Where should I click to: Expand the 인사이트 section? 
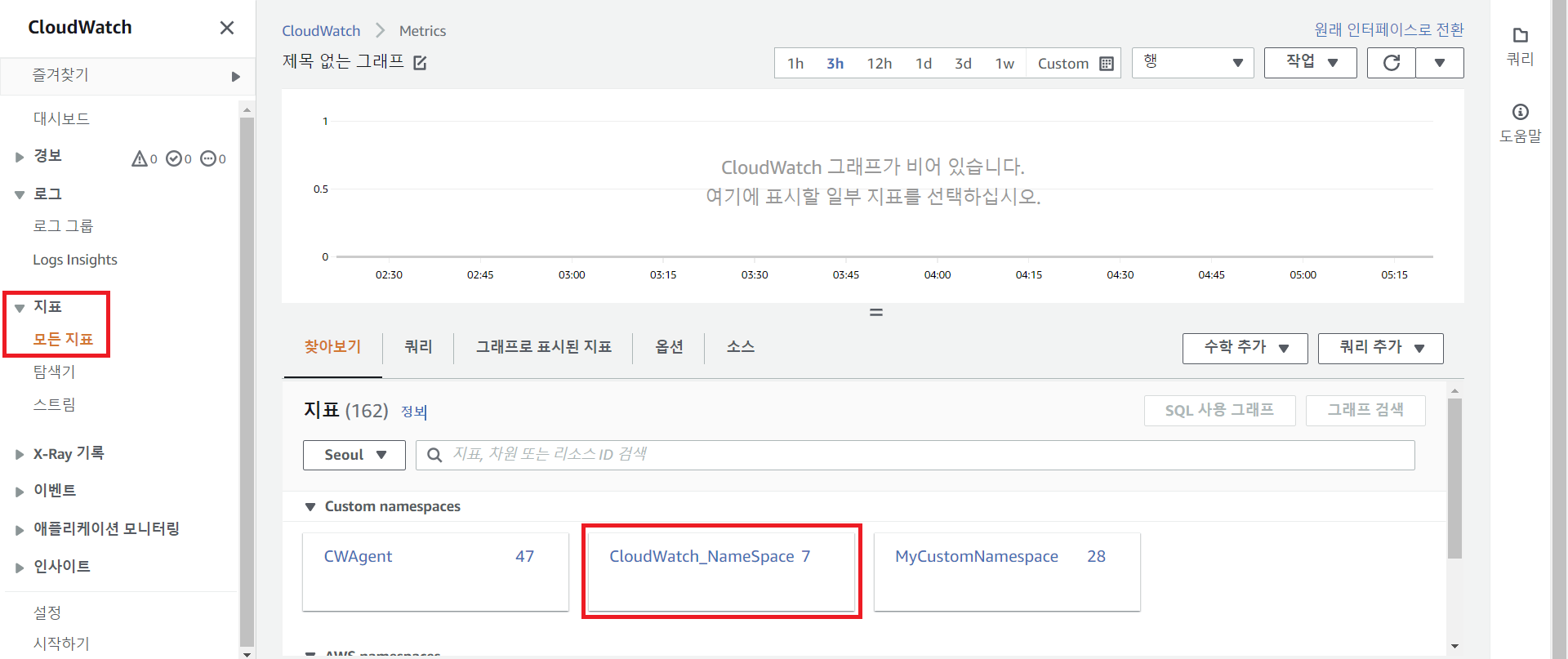(20, 568)
